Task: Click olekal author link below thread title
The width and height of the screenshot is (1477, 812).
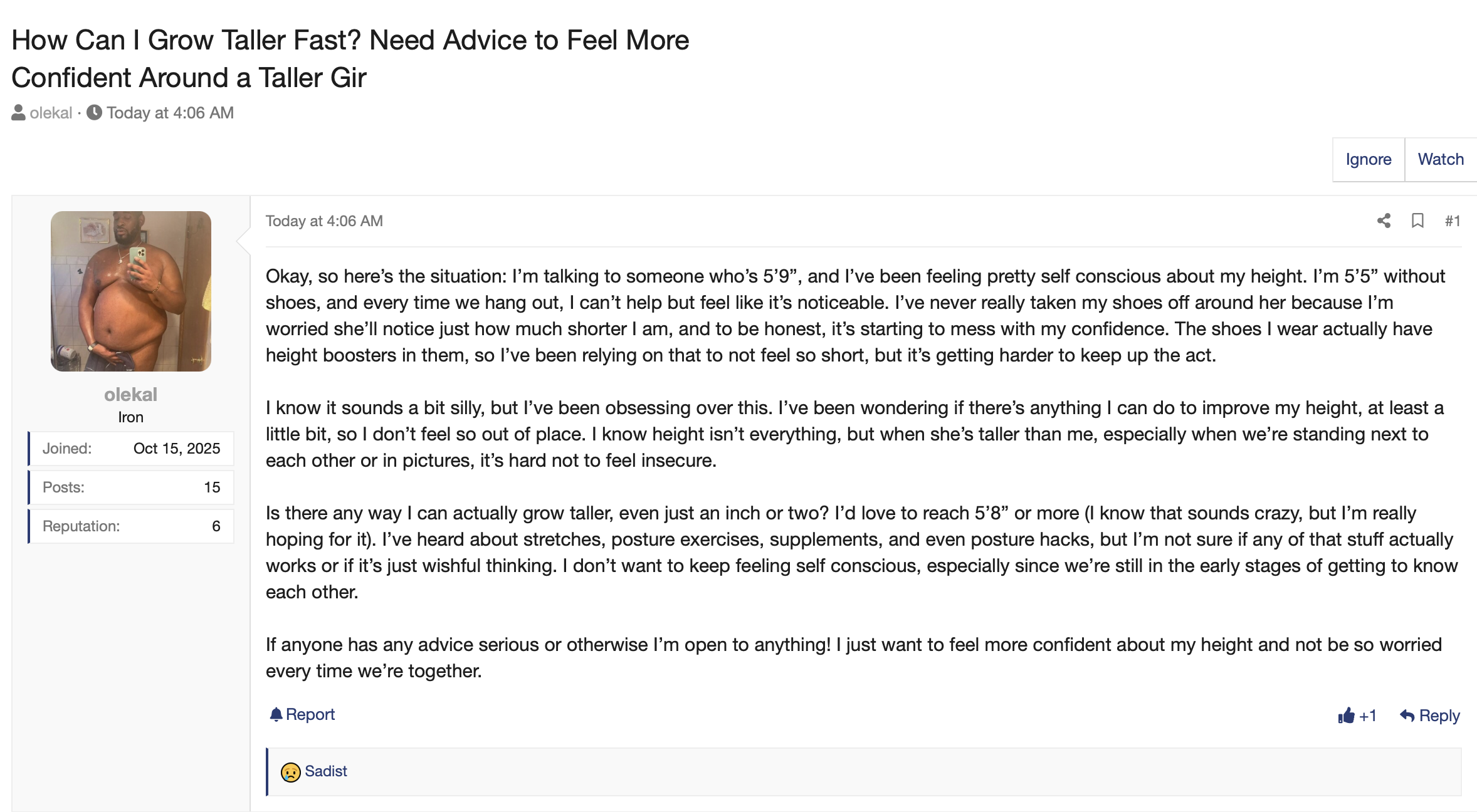Action: [x=51, y=113]
